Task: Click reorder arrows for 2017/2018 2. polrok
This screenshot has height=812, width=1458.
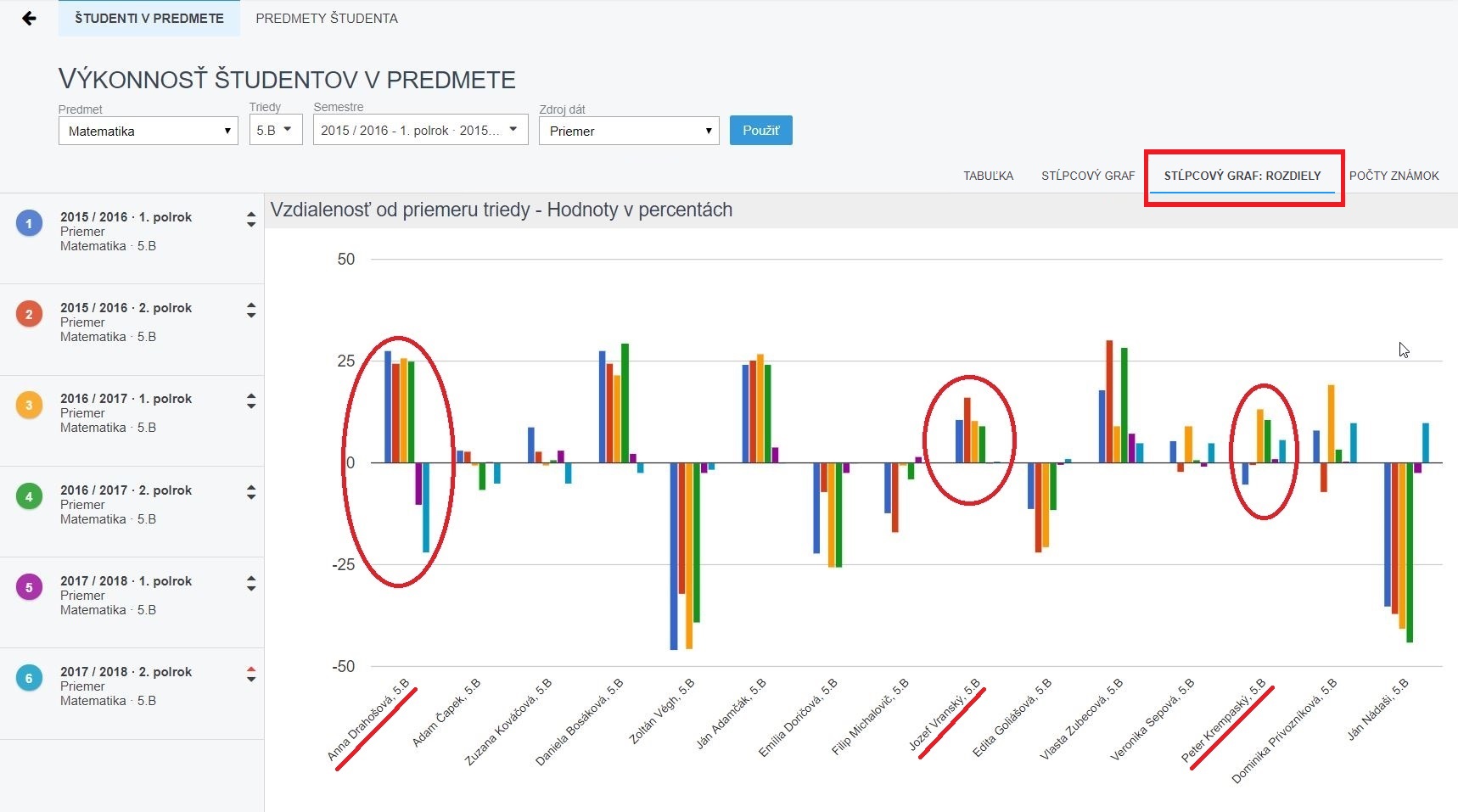Action: [251, 675]
